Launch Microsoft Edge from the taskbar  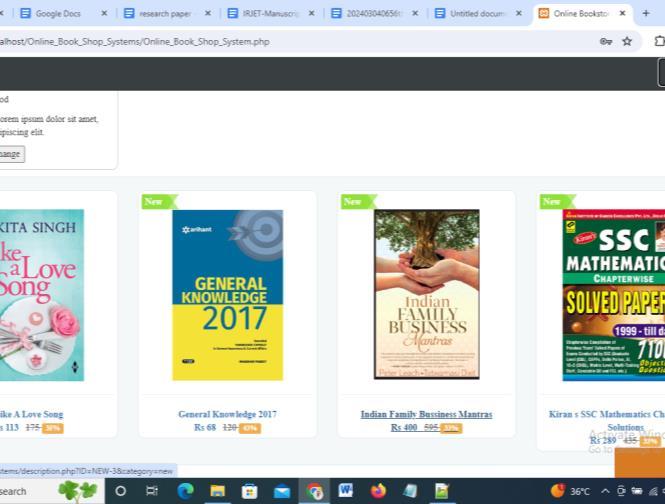(185, 491)
